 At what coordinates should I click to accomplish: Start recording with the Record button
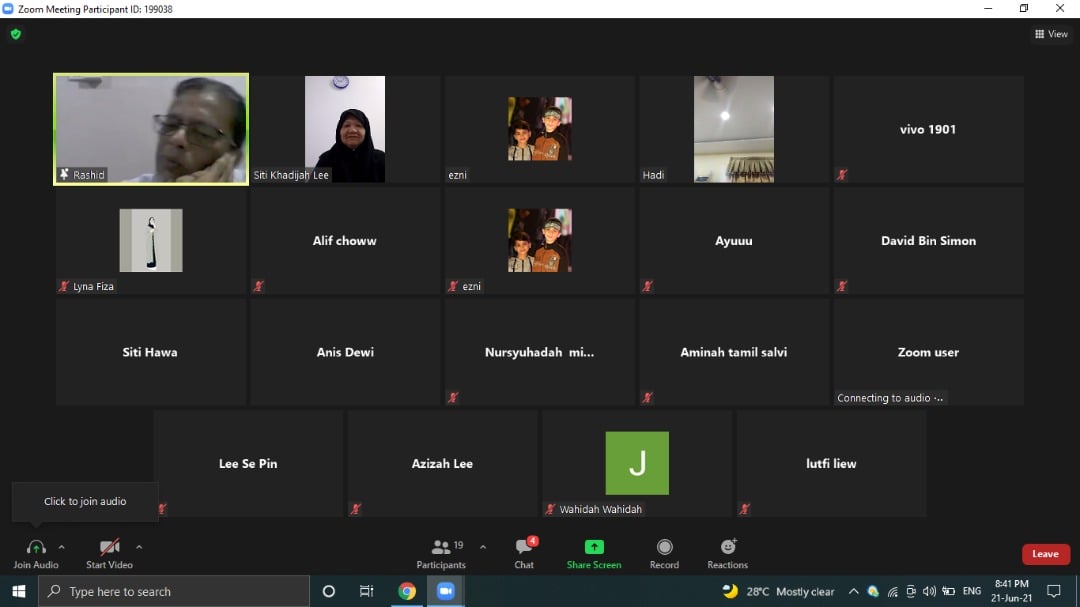(664, 553)
